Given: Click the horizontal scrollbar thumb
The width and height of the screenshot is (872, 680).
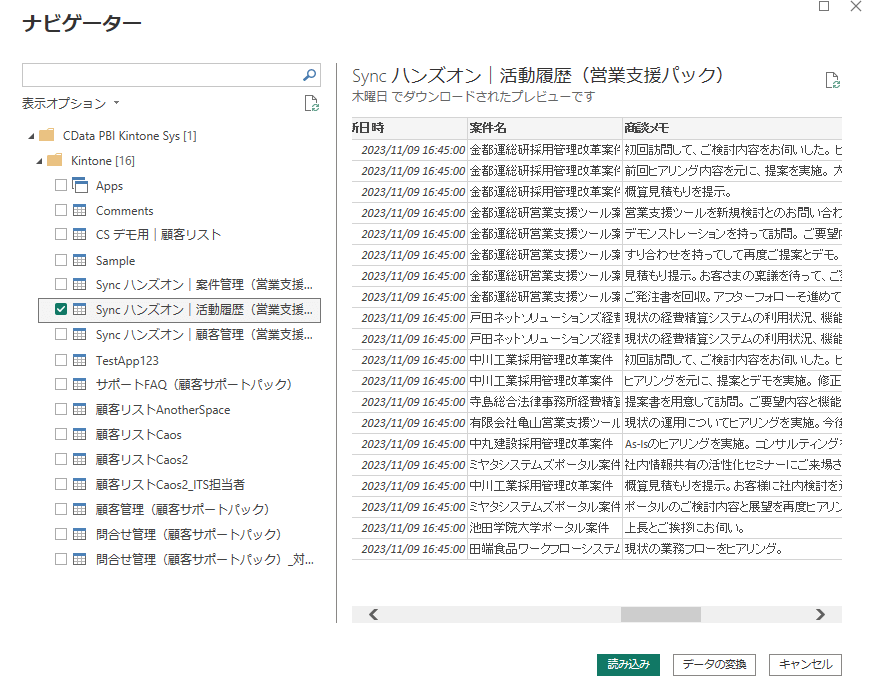Looking at the screenshot, I should (x=661, y=614).
